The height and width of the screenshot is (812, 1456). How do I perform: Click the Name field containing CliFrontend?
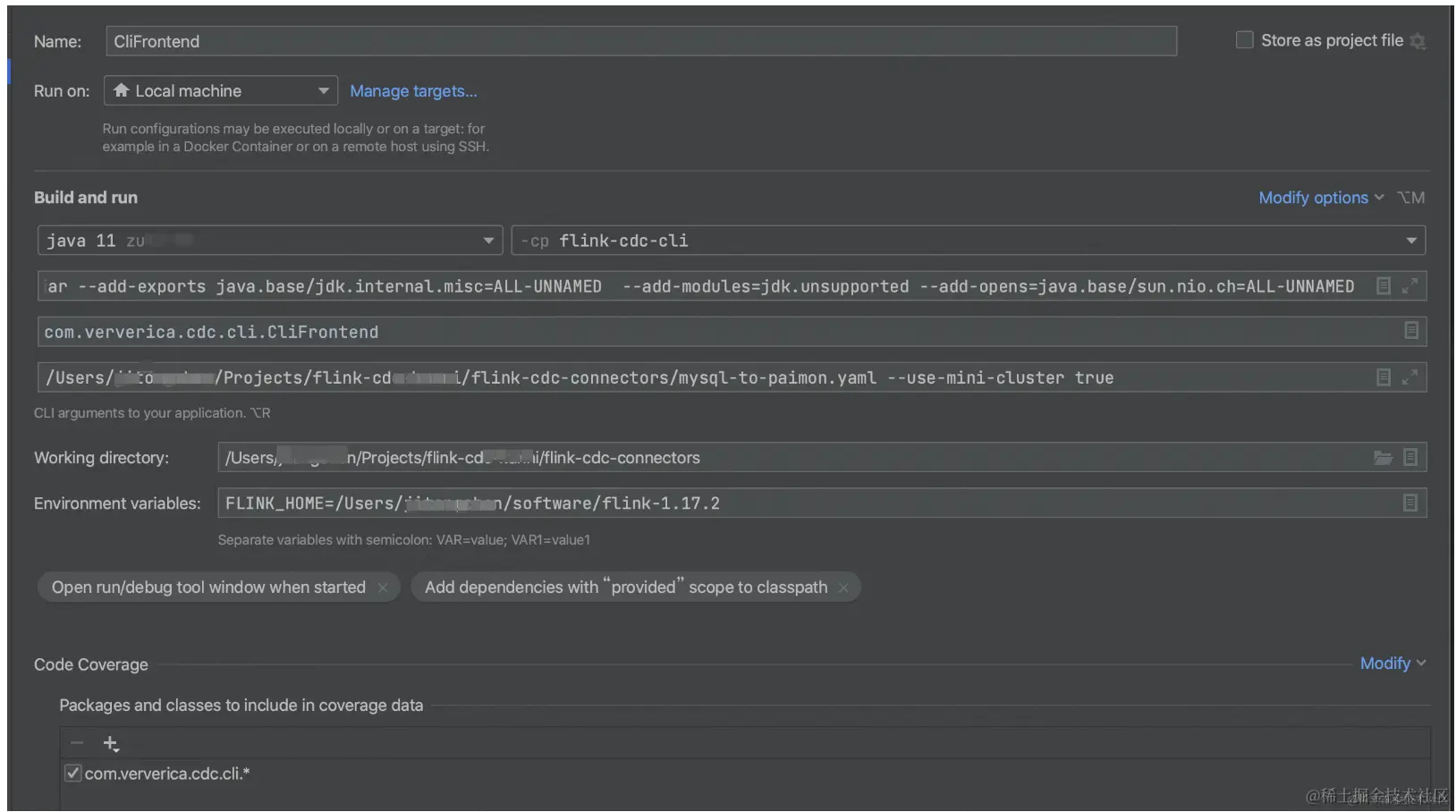click(640, 41)
